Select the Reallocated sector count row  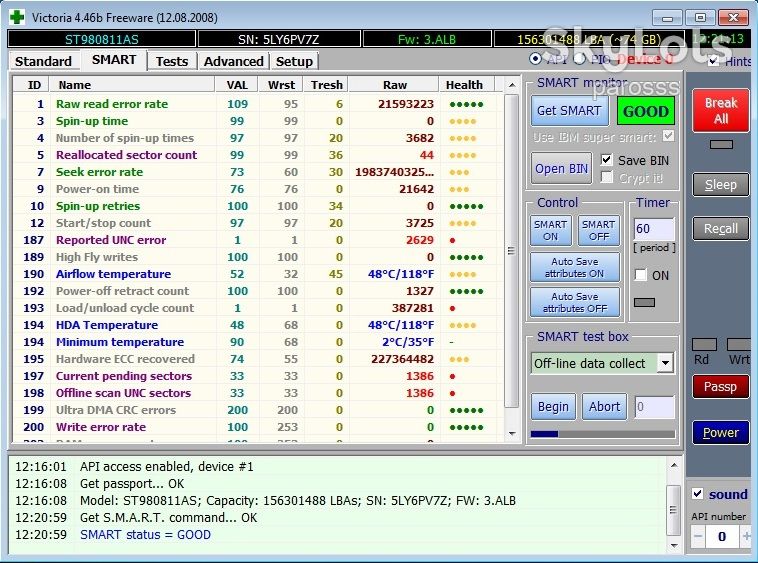coord(258,155)
